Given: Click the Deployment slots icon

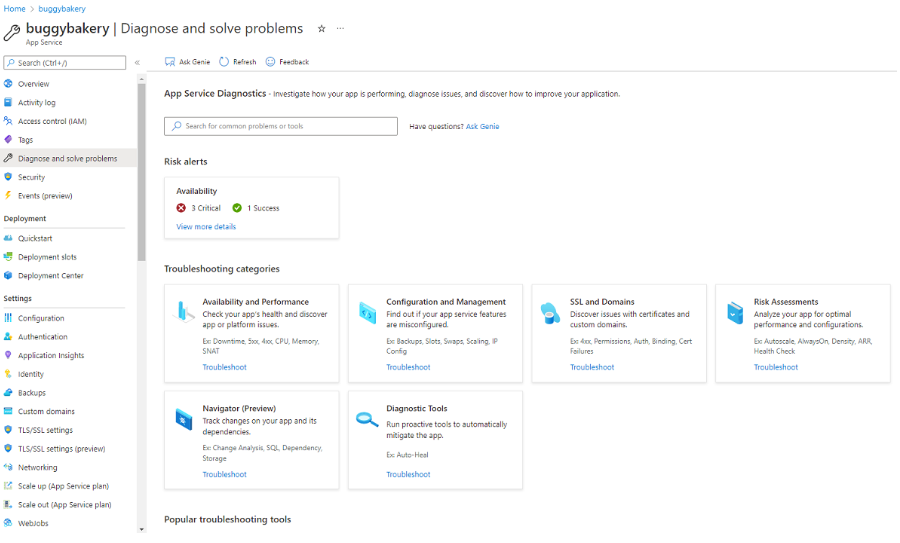Looking at the screenshot, I should pos(8,257).
